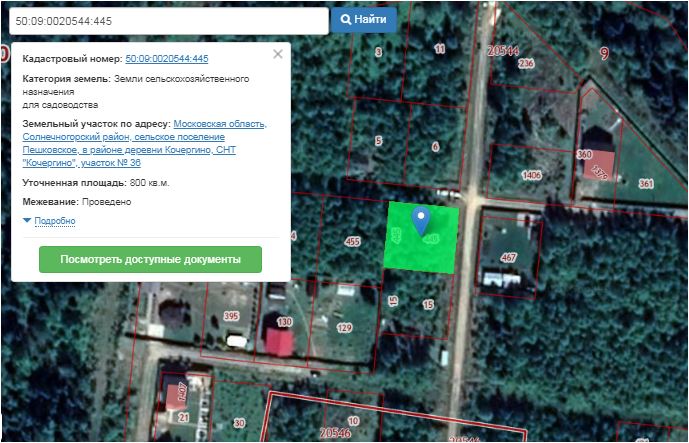This screenshot has height=443, width=689.
Task: Select parcel 1406 on the map
Action: click(531, 175)
